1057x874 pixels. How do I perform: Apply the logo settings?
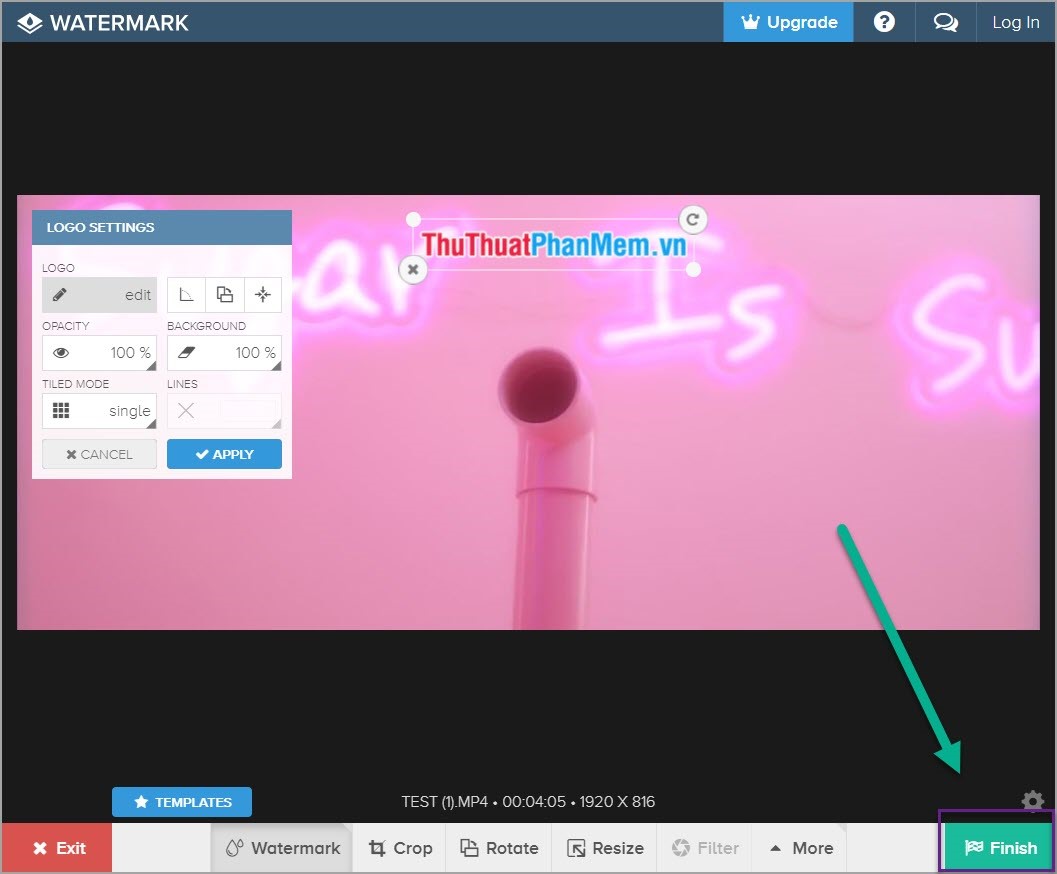click(224, 453)
